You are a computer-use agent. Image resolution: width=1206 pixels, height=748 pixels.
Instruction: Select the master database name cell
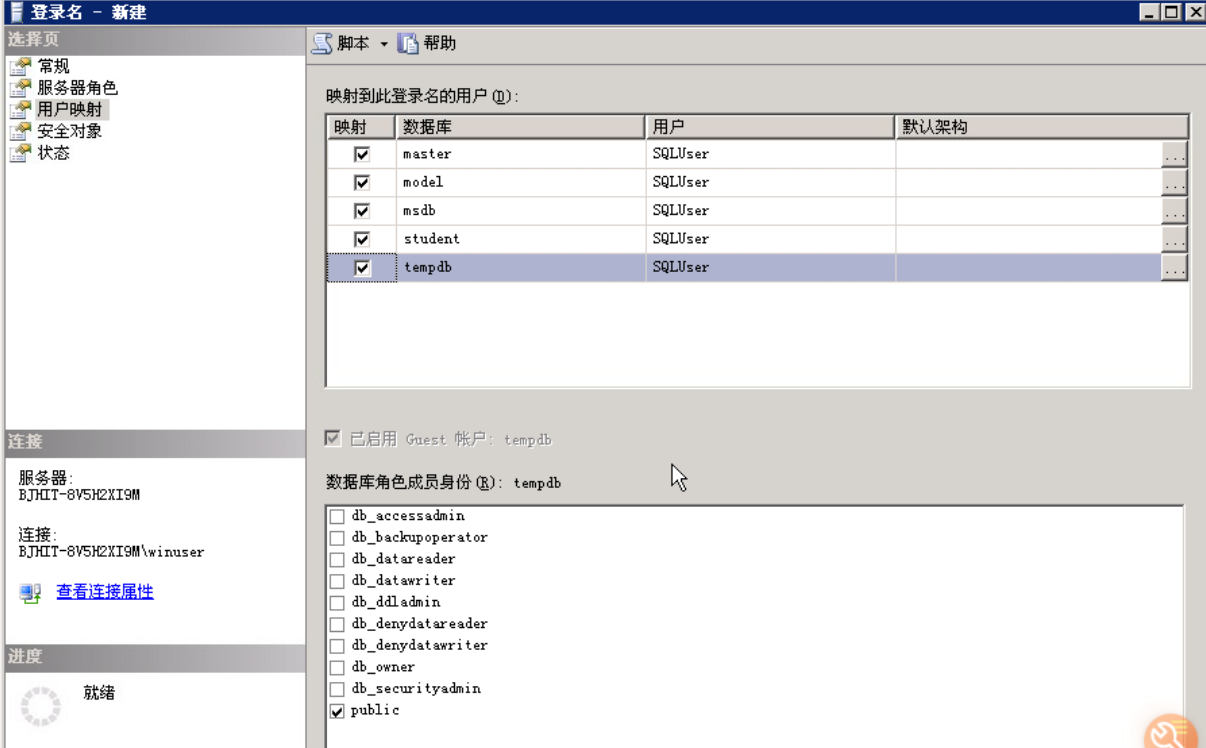point(521,154)
